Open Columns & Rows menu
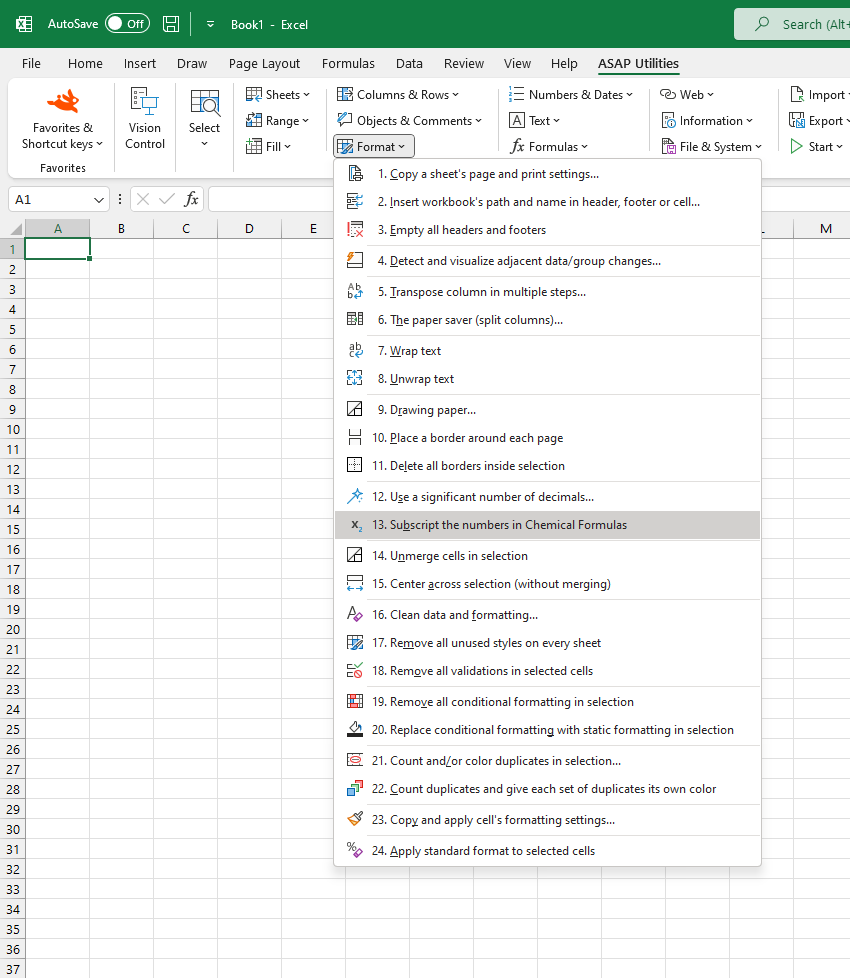The image size is (850, 978). coord(398,95)
